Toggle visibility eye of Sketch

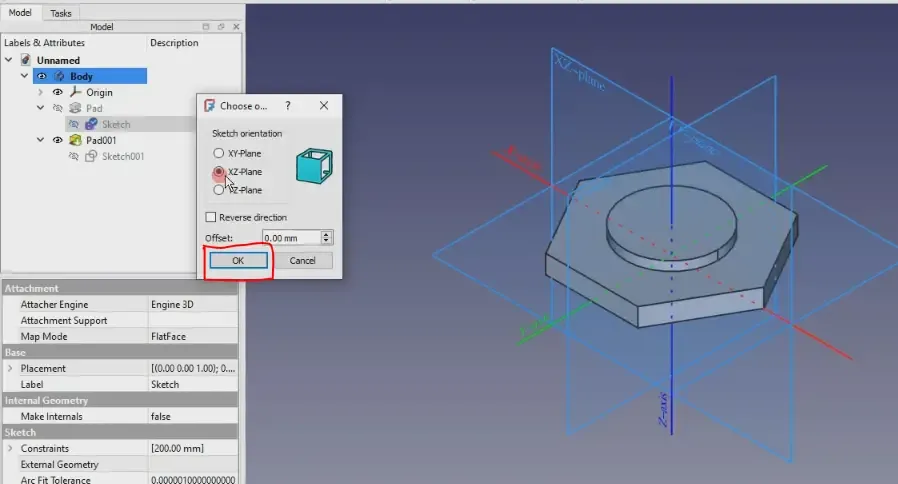click(x=74, y=124)
